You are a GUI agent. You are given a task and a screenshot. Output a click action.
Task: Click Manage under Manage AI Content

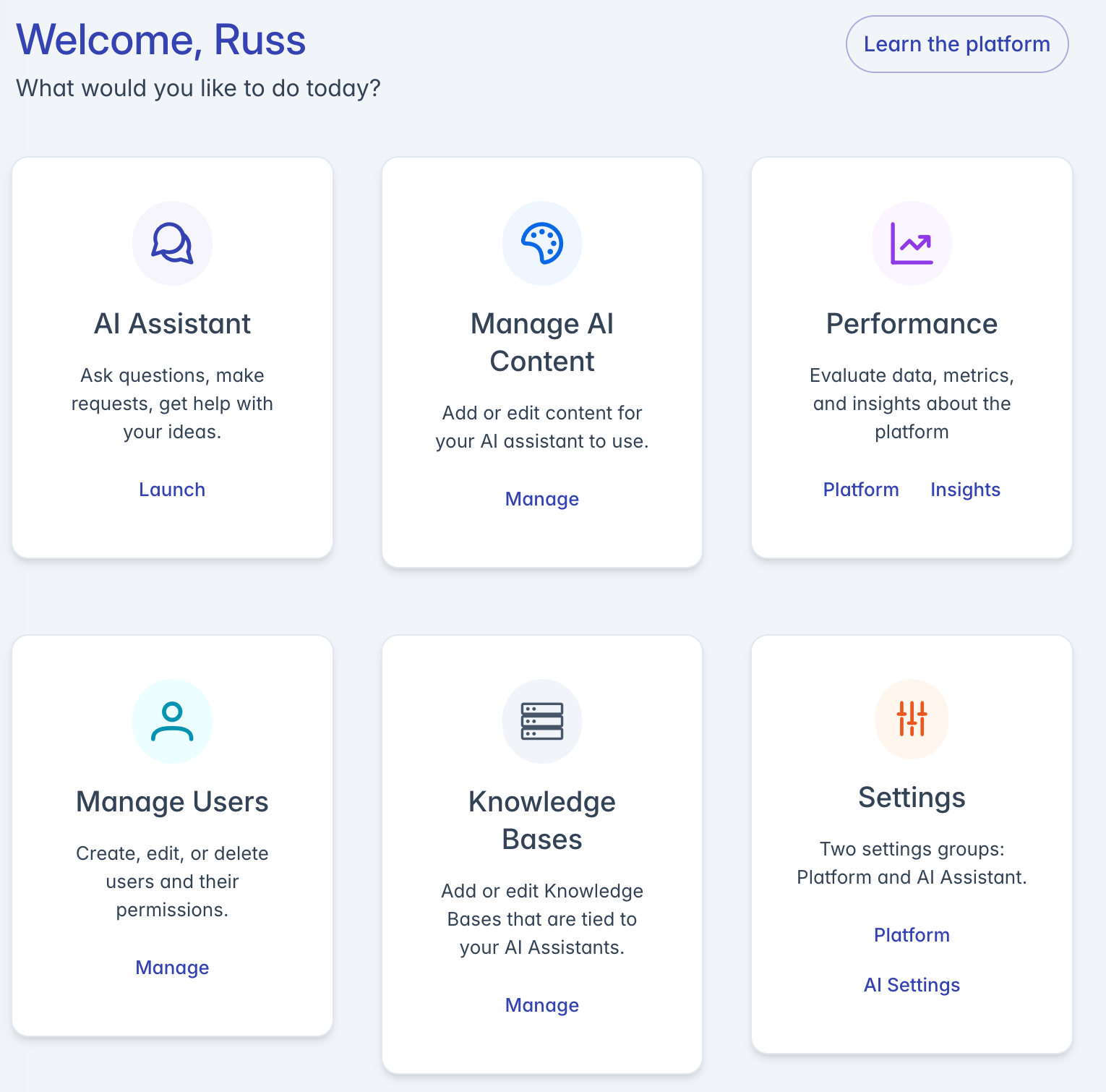[x=542, y=499]
